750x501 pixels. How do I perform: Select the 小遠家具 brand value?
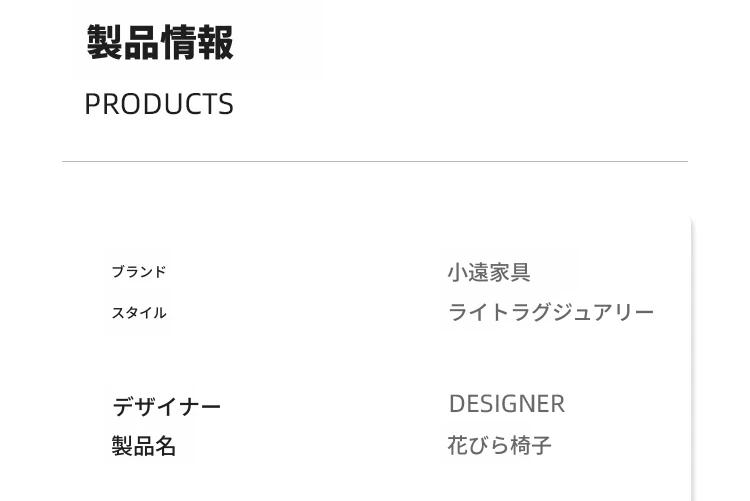point(489,272)
